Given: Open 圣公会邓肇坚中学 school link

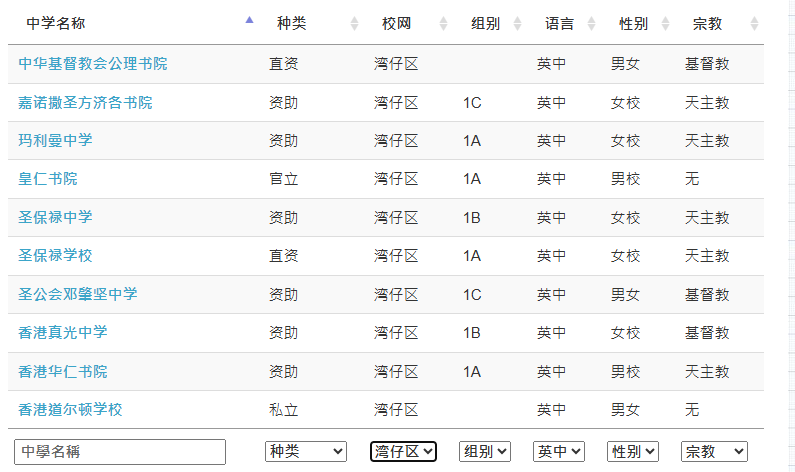Looking at the screenshot, I should [x=78, y=294].
